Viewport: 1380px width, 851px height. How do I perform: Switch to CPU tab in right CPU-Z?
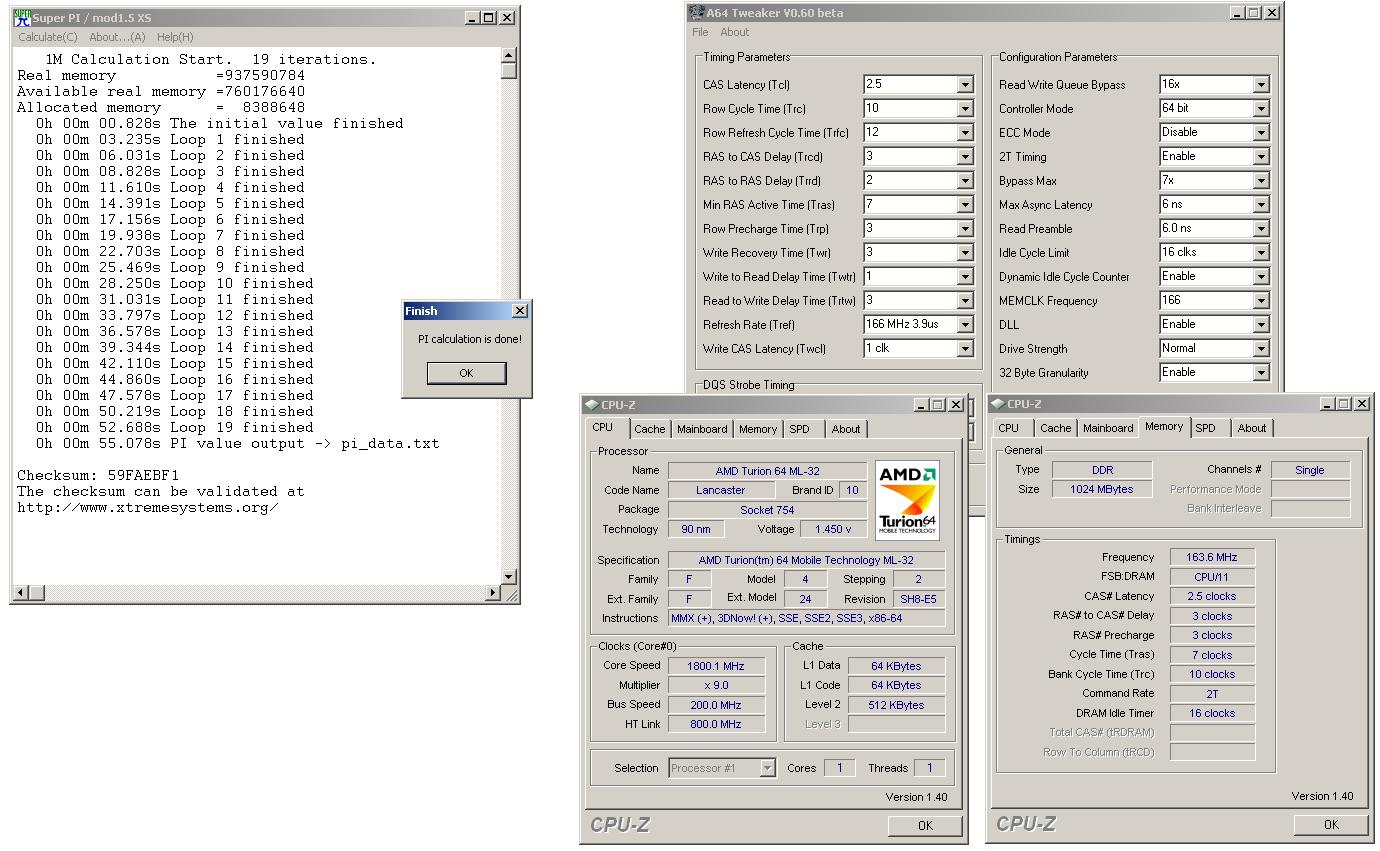point(1009,428)
